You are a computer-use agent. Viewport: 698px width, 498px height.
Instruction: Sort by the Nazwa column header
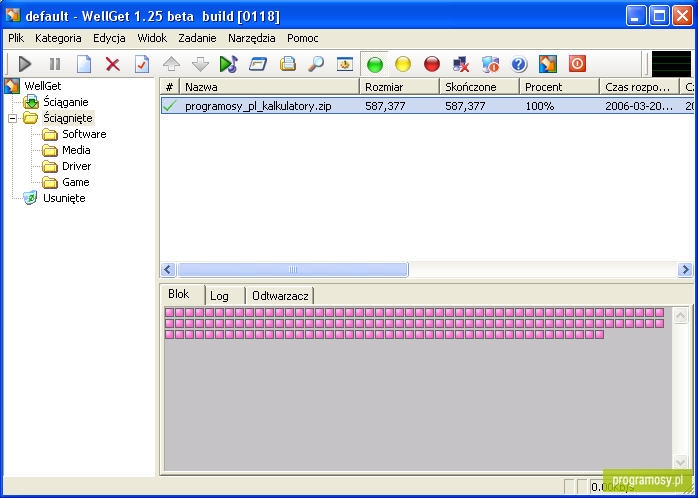(x=269, y=87)
